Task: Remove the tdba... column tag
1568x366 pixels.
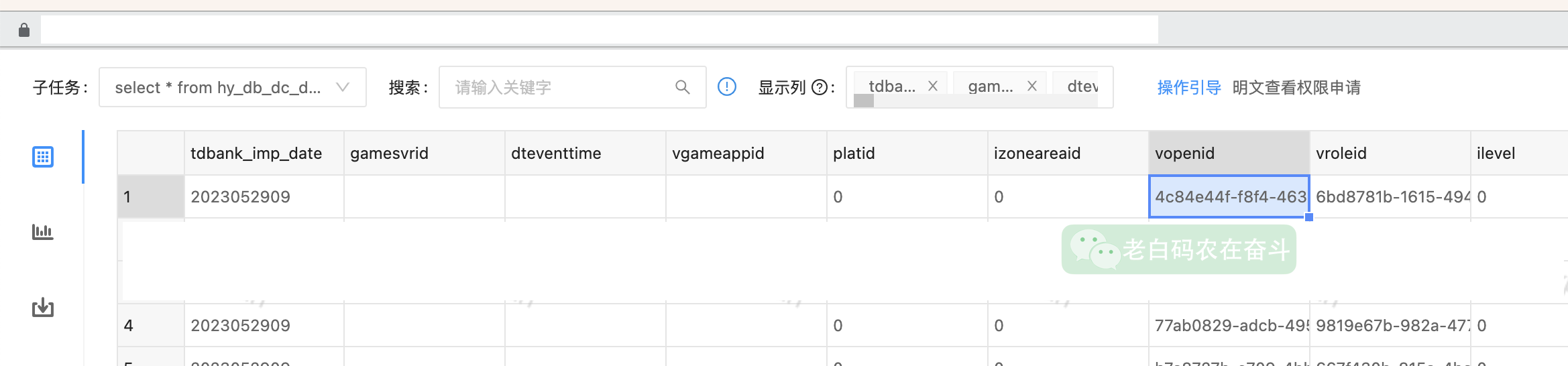Action: [x=933, y=86]
